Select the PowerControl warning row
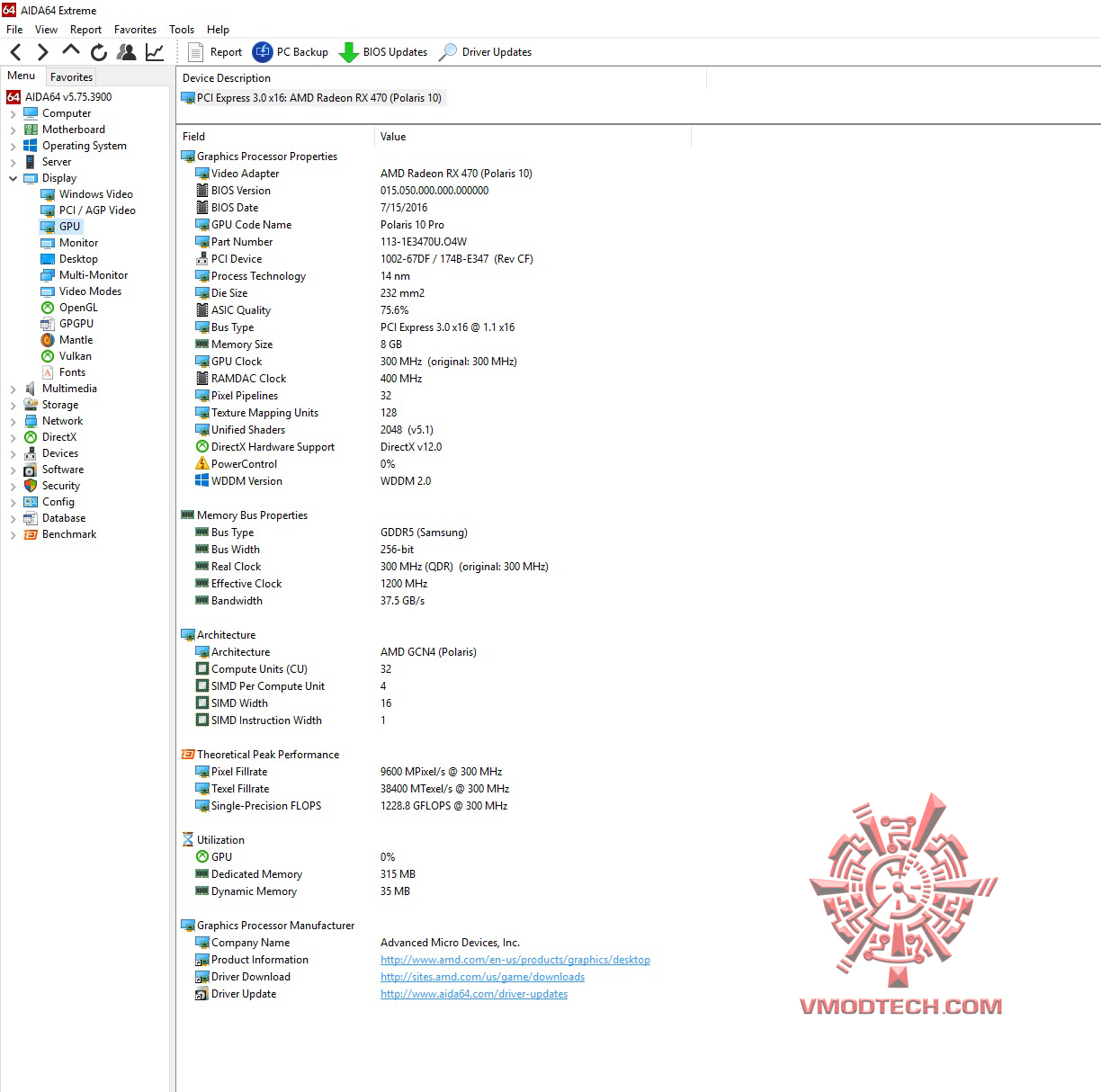The width and height of the screenshot is (1101, 1092). (x=435, y=464)
